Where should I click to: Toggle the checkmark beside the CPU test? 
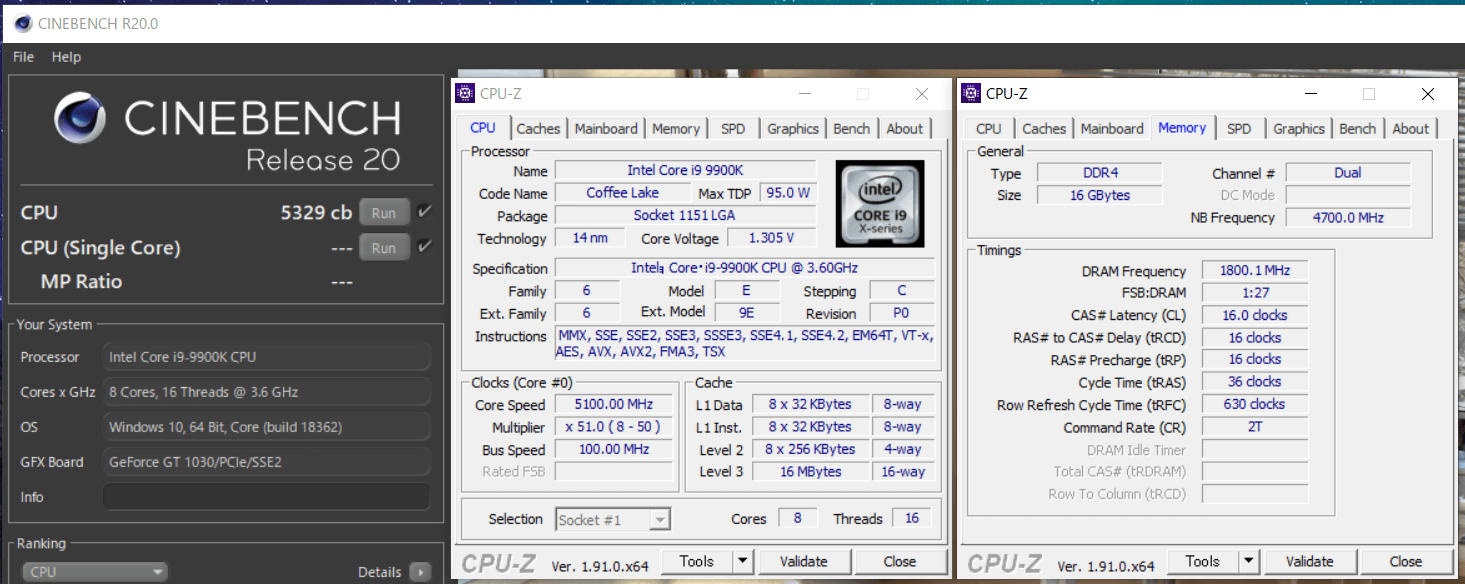(x=425, y=212)
